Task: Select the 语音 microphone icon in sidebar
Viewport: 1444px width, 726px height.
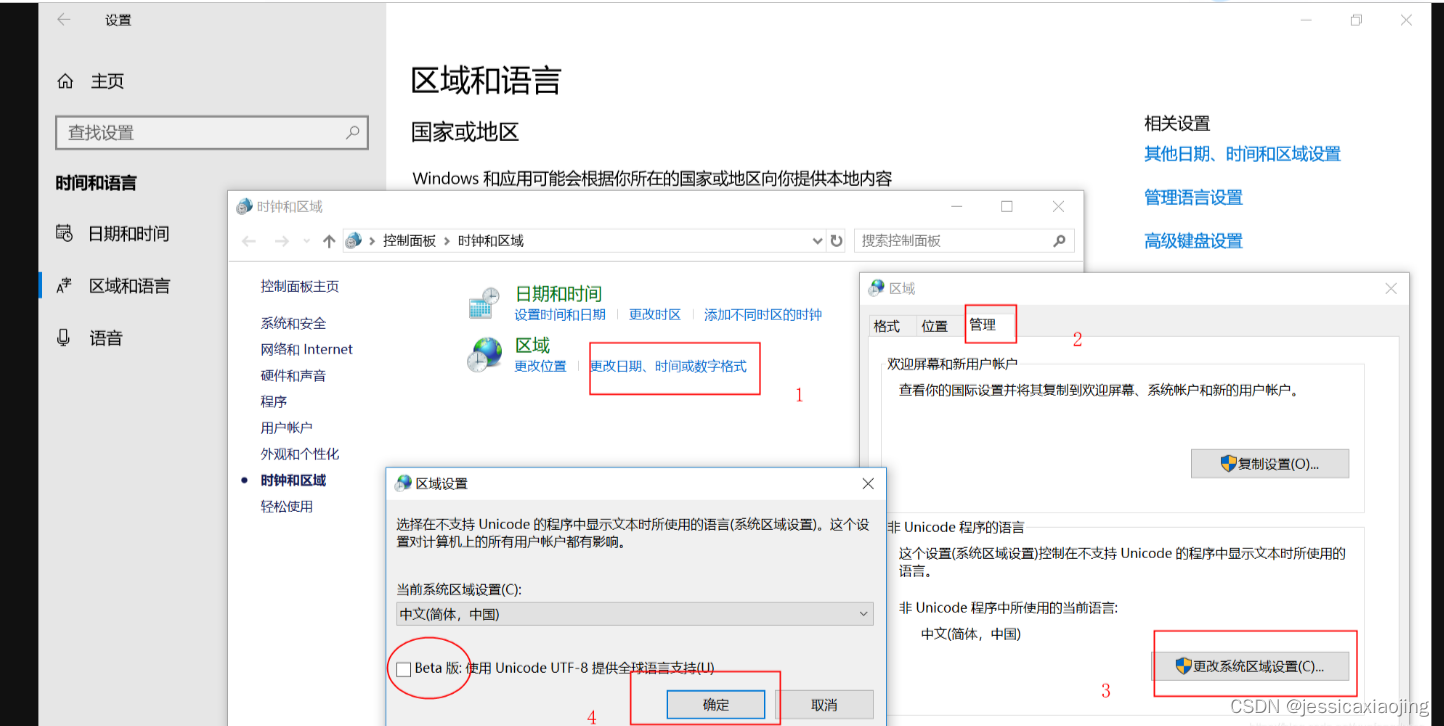Action: coord(64,338)
